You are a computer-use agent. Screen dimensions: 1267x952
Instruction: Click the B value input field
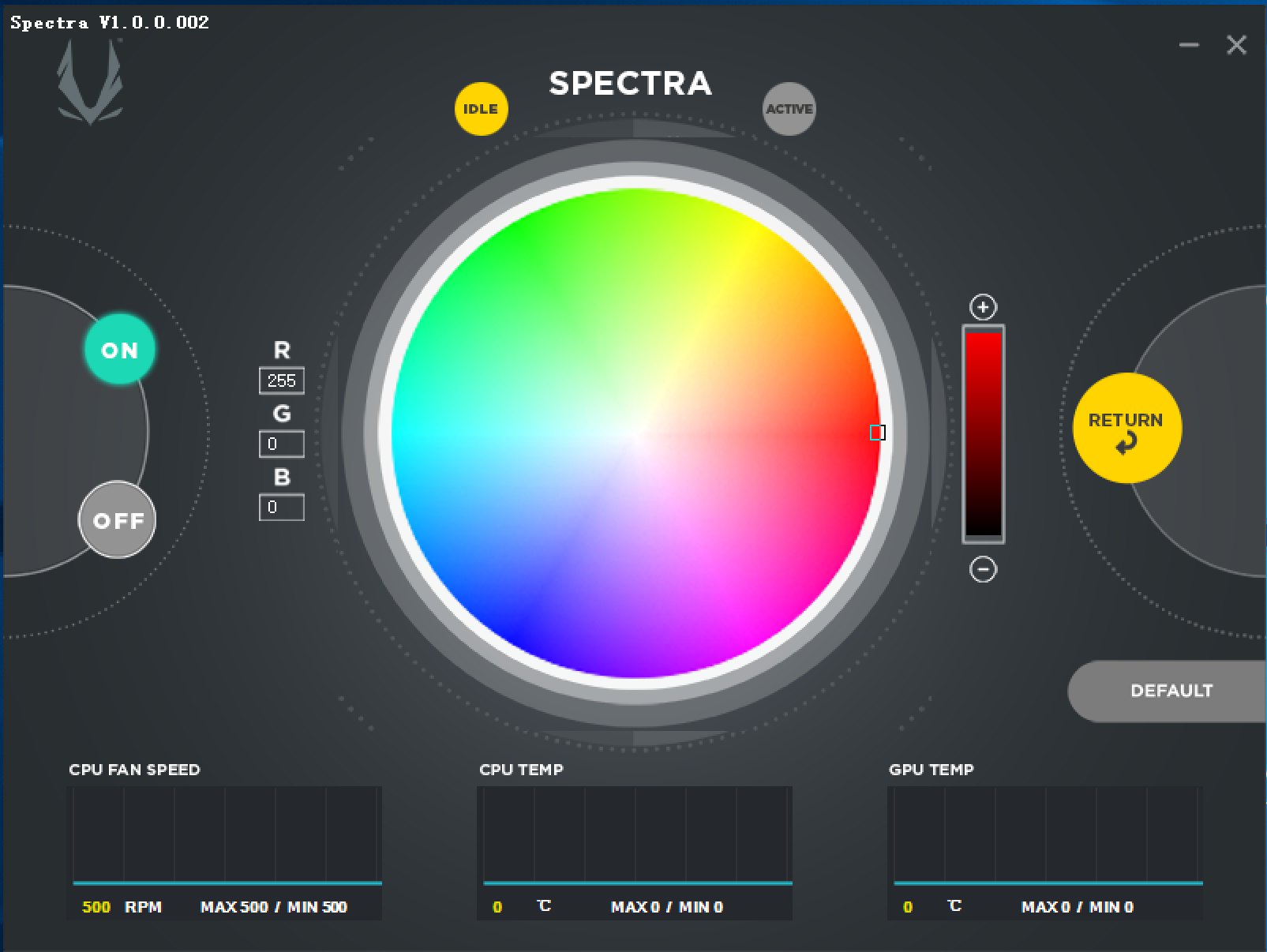282,507
